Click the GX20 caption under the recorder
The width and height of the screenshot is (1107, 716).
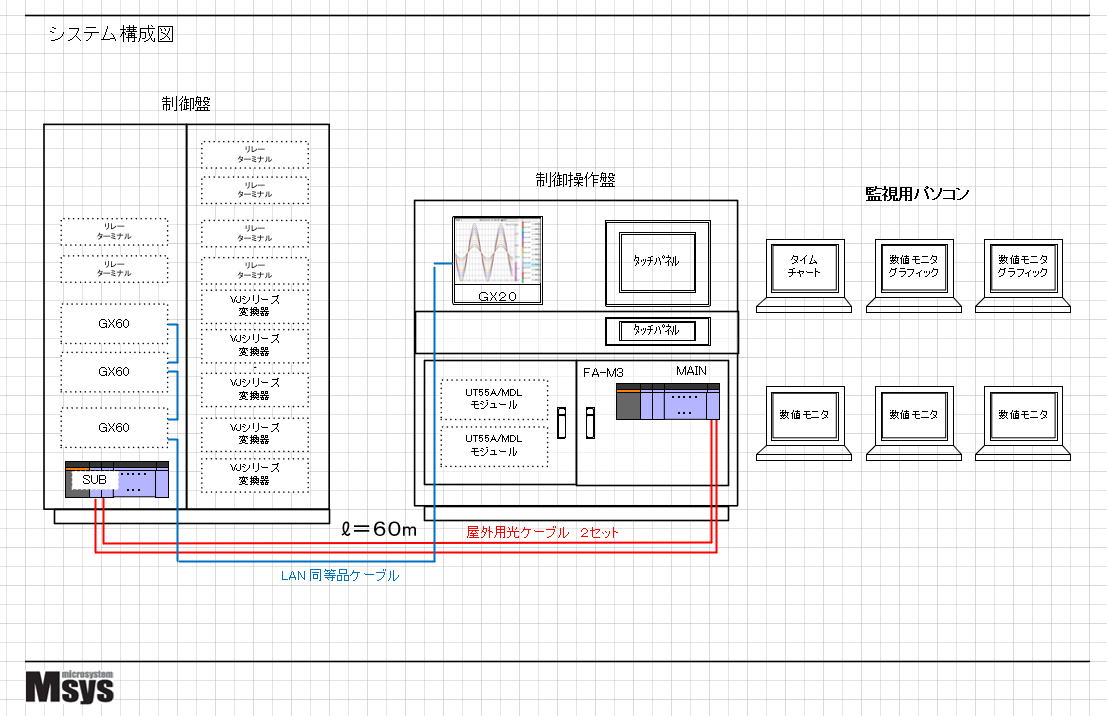click(498, 297)
